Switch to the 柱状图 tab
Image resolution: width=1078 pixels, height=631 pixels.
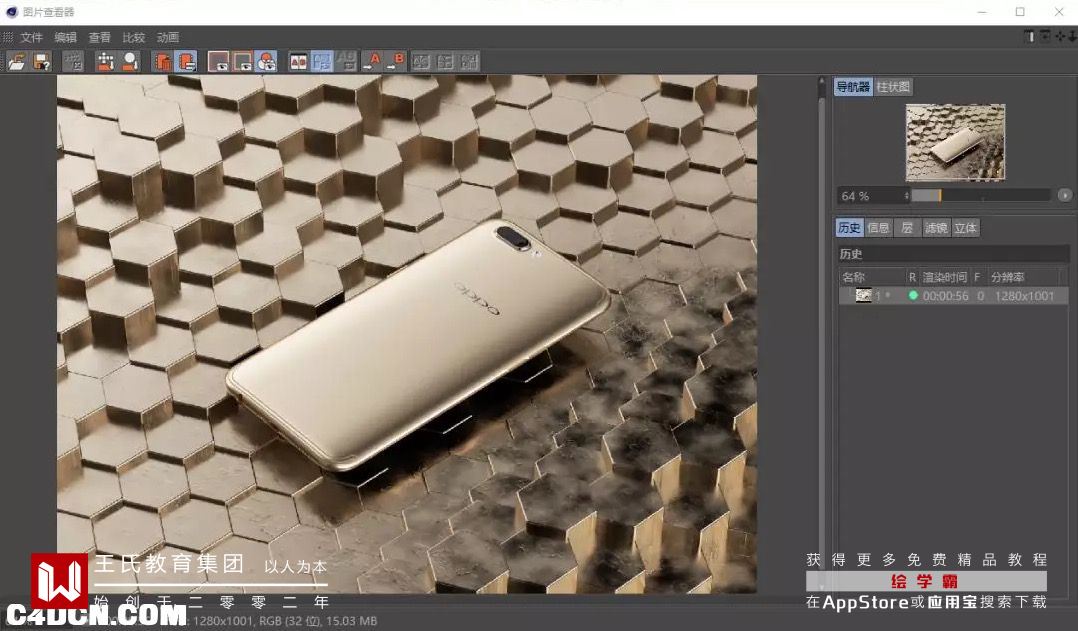tap(893, 87)
